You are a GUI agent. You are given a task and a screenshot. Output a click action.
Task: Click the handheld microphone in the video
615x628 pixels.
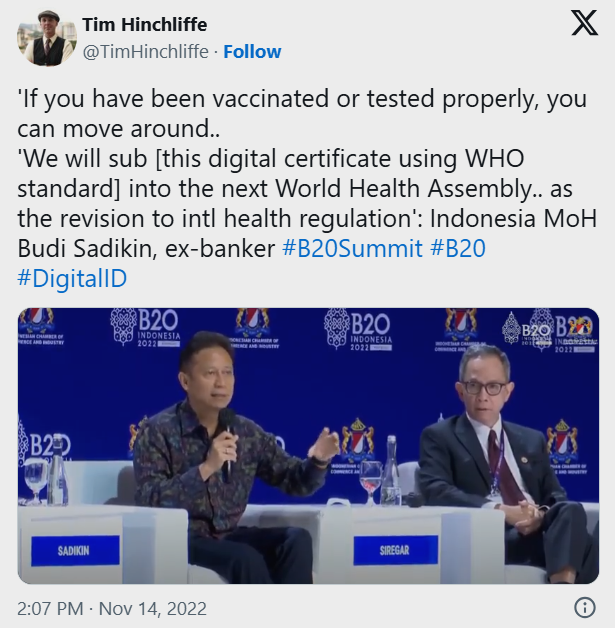[227, 444]
